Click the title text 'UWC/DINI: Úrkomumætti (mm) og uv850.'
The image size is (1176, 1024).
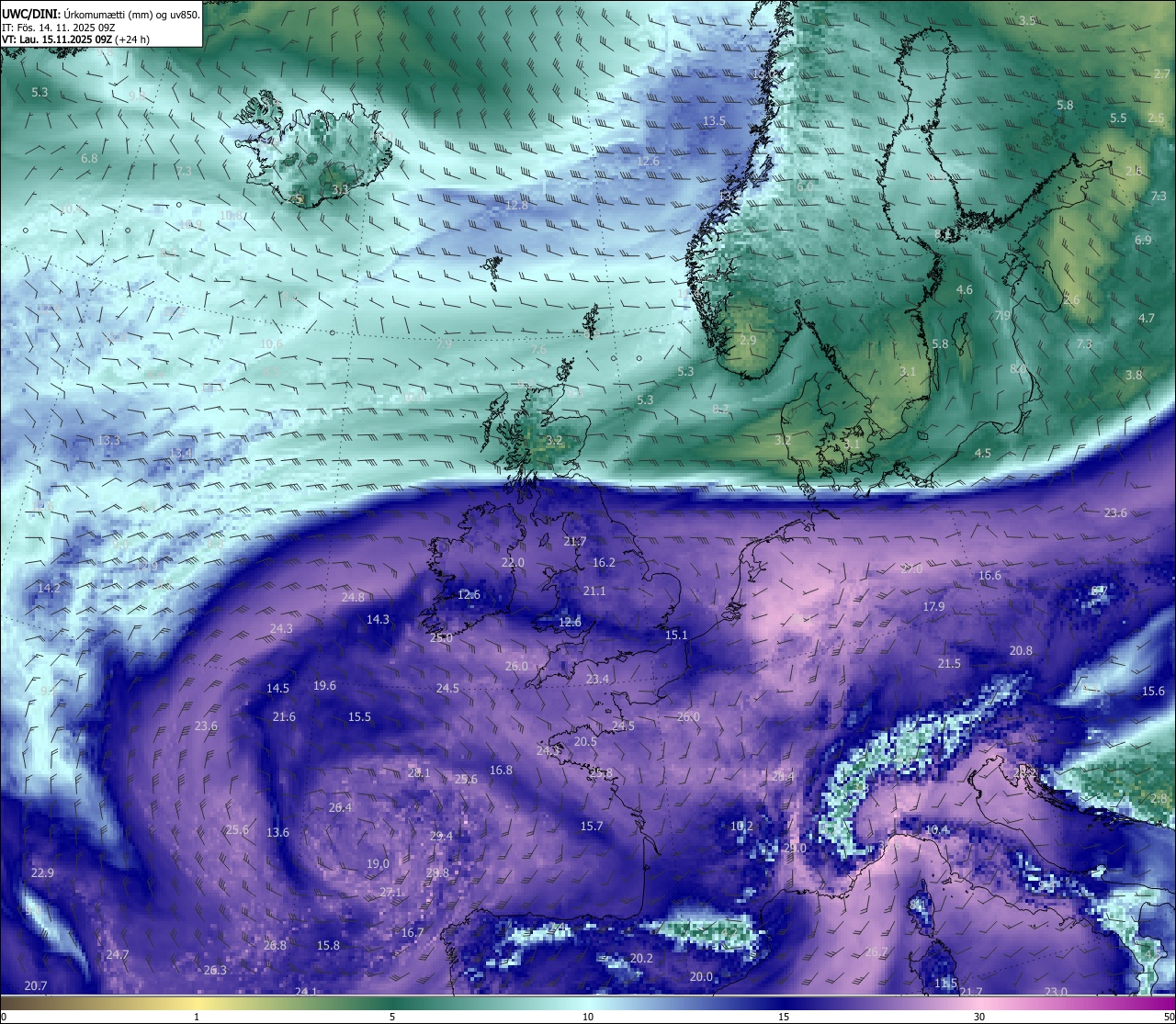100,14
